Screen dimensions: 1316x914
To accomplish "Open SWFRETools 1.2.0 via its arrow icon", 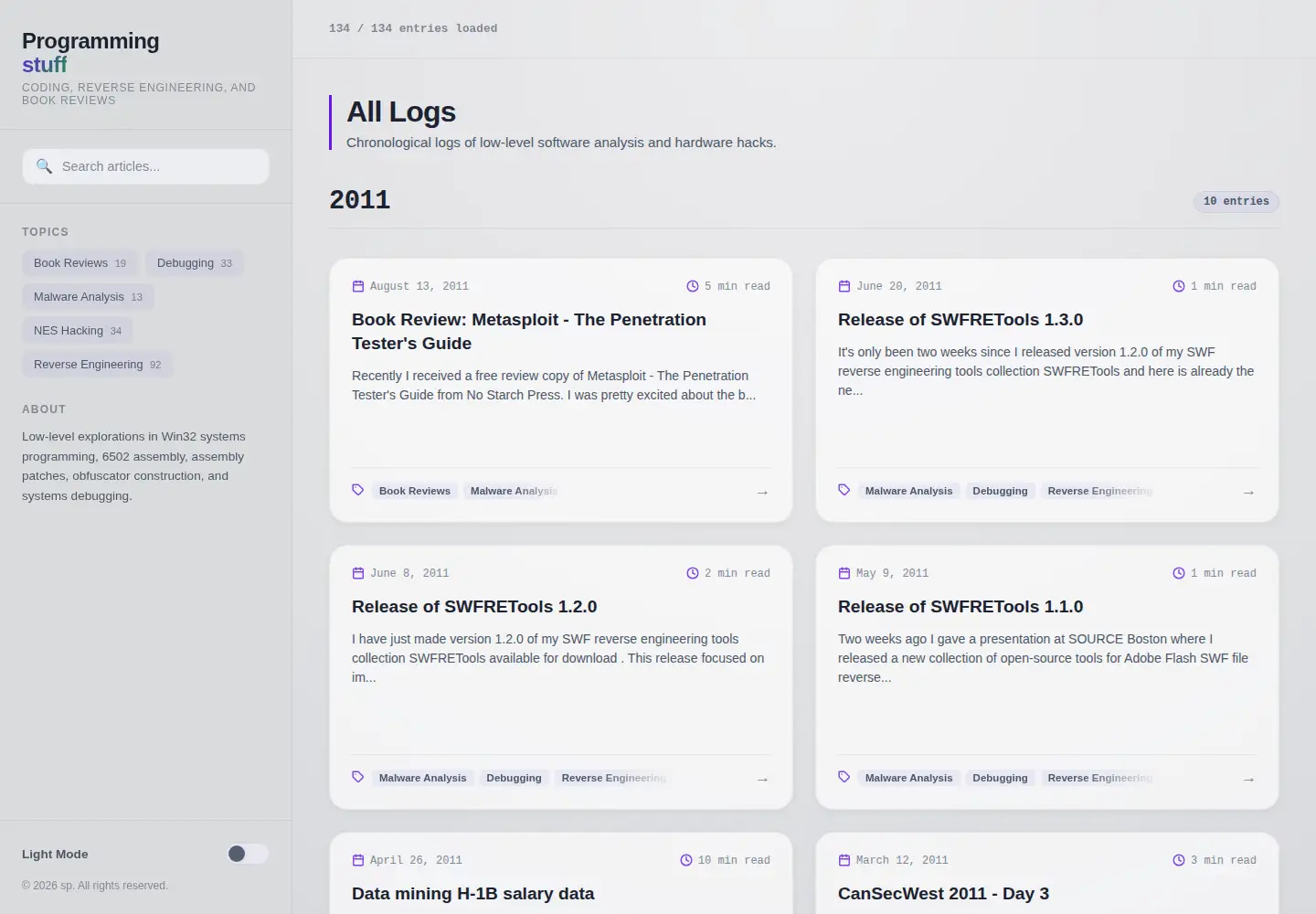I will click(x=762, y=780).
